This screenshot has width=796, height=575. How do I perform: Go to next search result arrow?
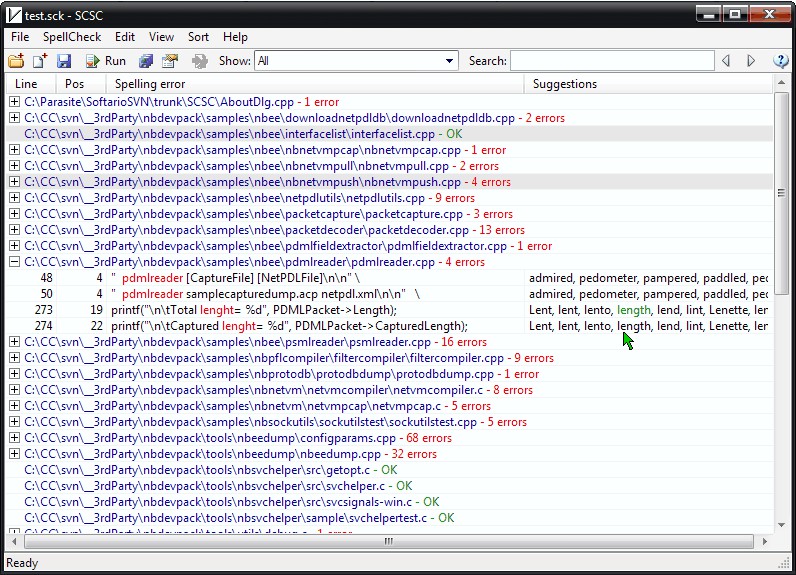click(751, 61)
